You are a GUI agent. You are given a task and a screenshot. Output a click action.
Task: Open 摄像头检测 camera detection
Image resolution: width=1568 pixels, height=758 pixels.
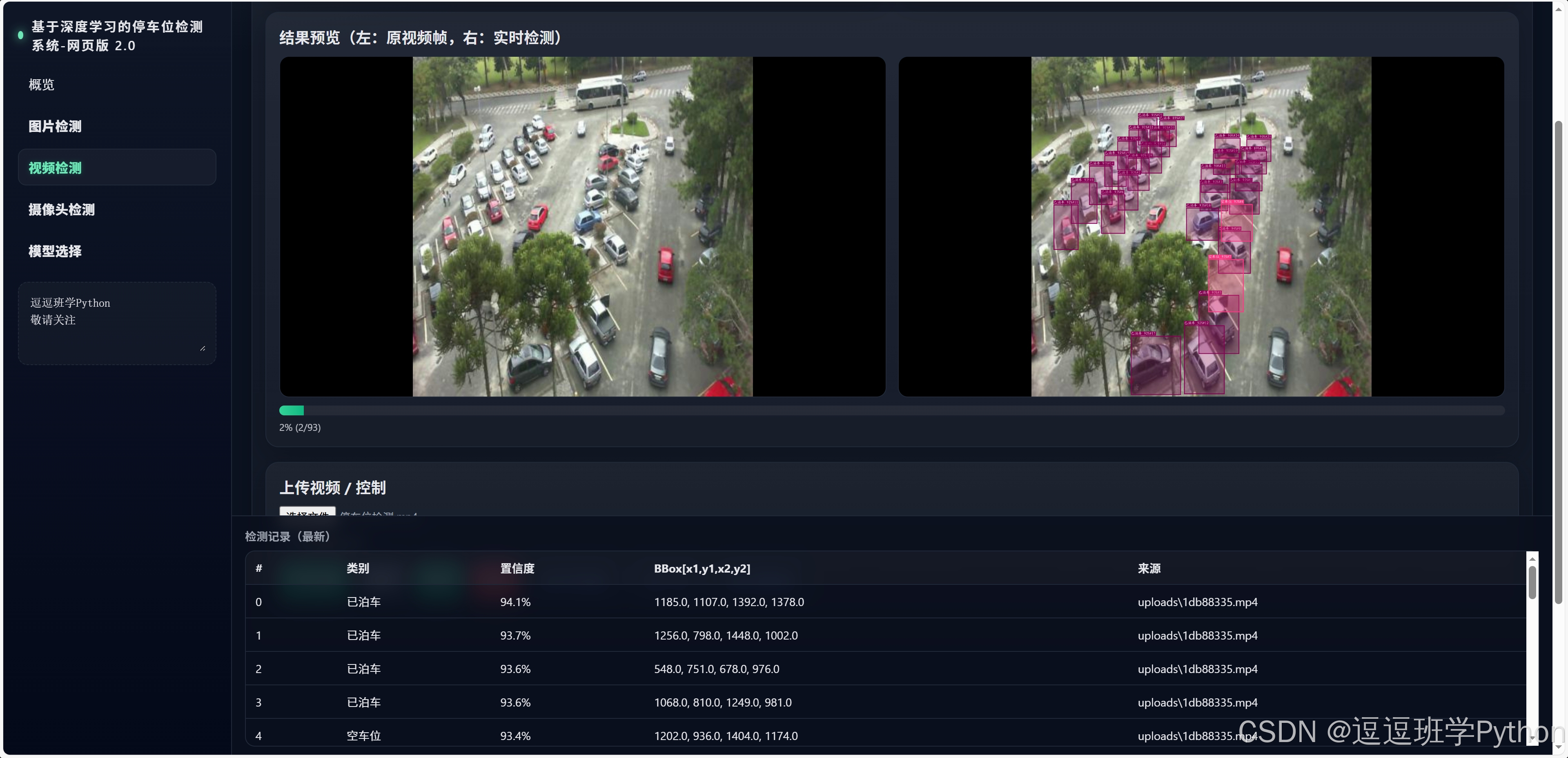[62, 210]
